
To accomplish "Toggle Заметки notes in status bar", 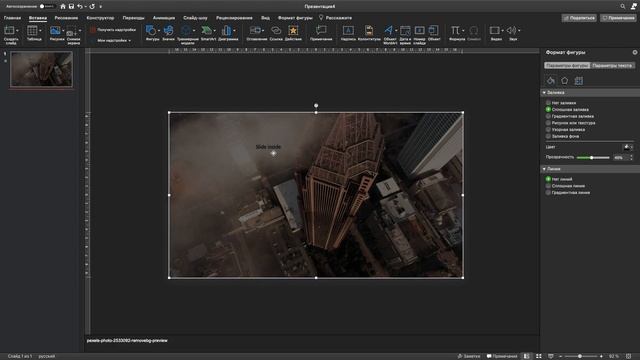I will (469, 356).
